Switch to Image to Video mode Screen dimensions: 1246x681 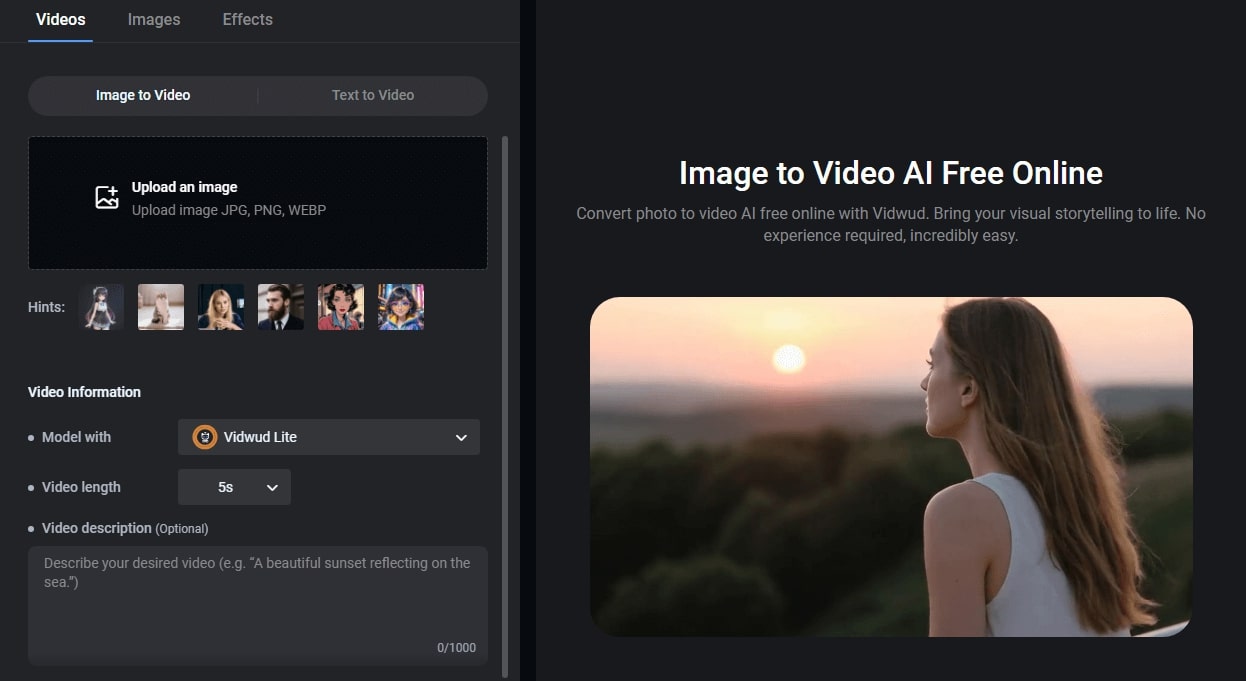point(143,95)
